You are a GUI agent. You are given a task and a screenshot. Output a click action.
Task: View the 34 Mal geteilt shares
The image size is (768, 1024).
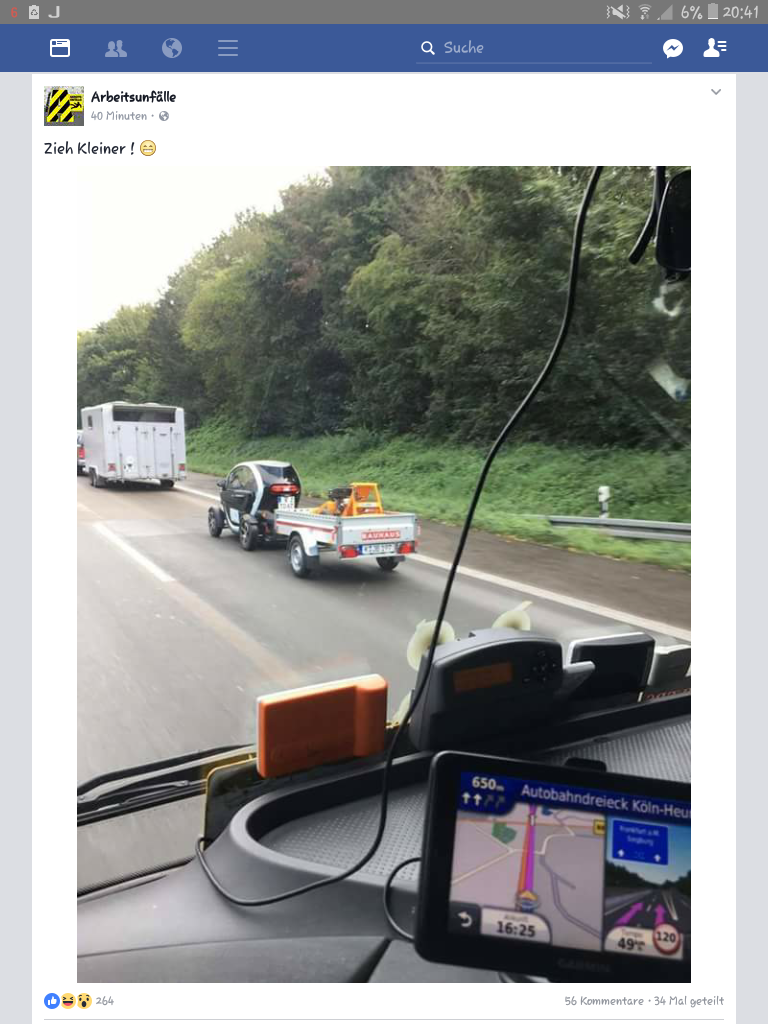[x=689, y=1000]
